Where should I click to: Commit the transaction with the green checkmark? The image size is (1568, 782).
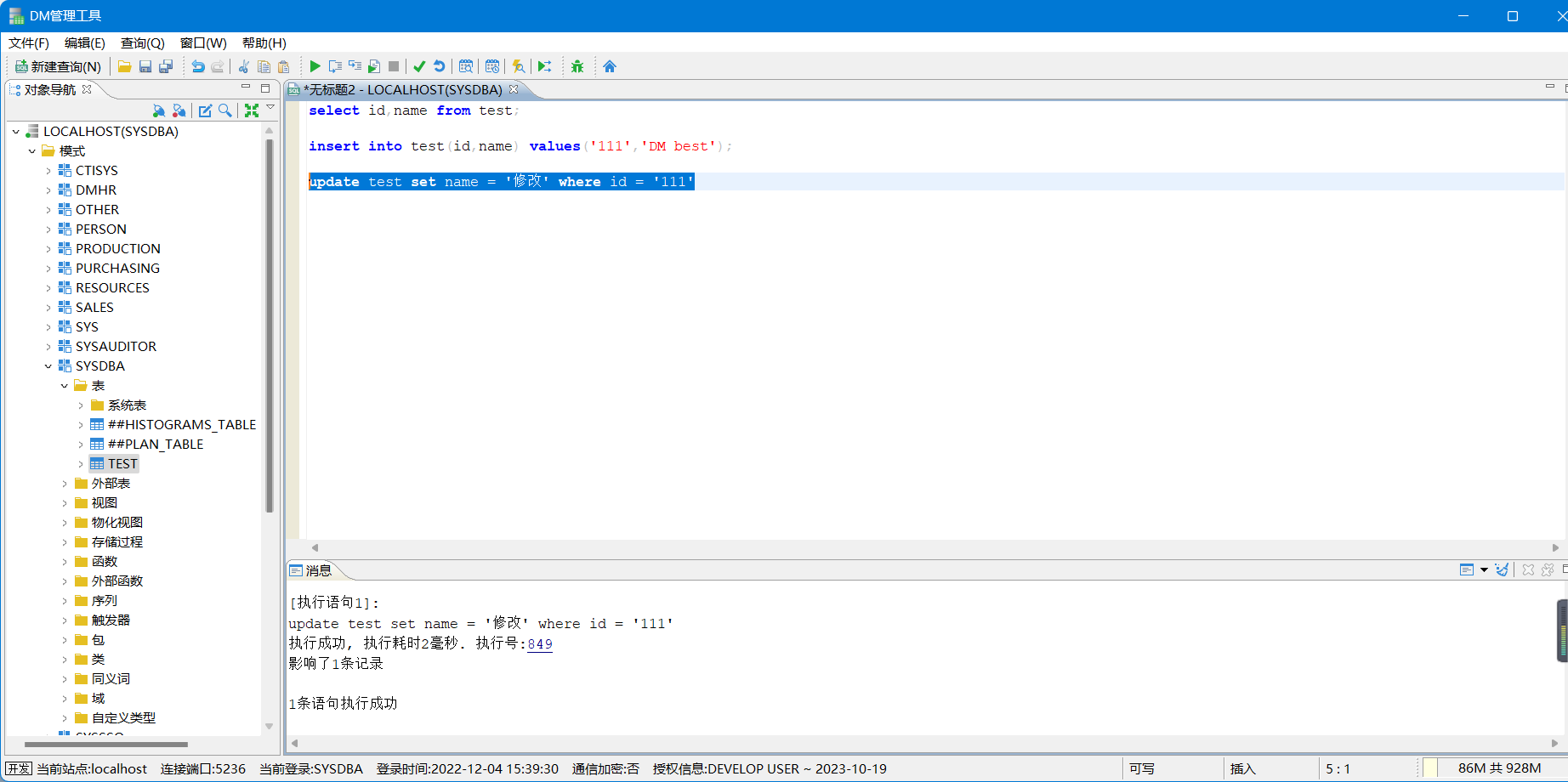point(419,66)
